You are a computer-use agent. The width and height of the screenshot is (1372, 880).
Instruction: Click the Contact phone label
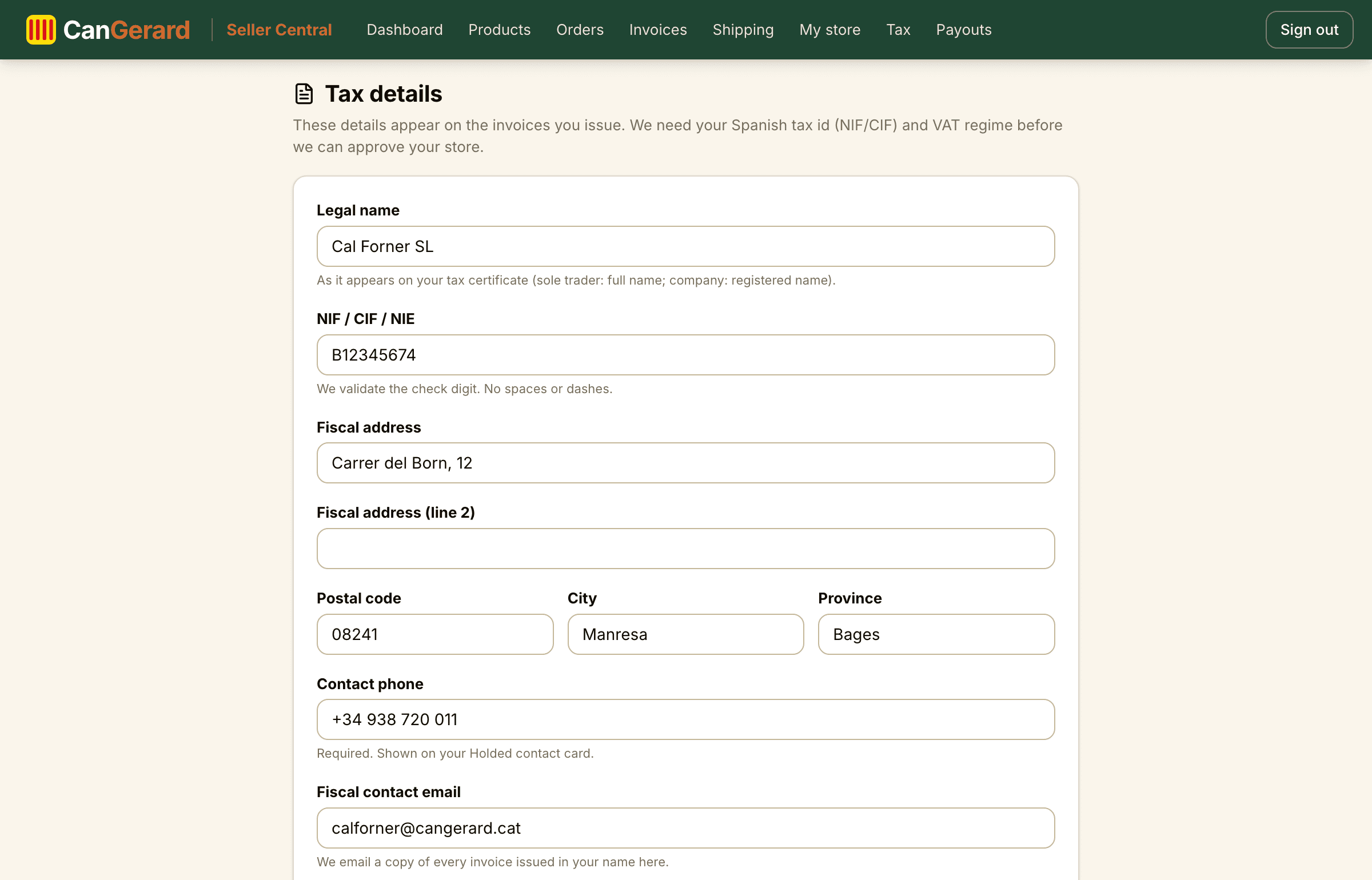click(x=370, y=684)
